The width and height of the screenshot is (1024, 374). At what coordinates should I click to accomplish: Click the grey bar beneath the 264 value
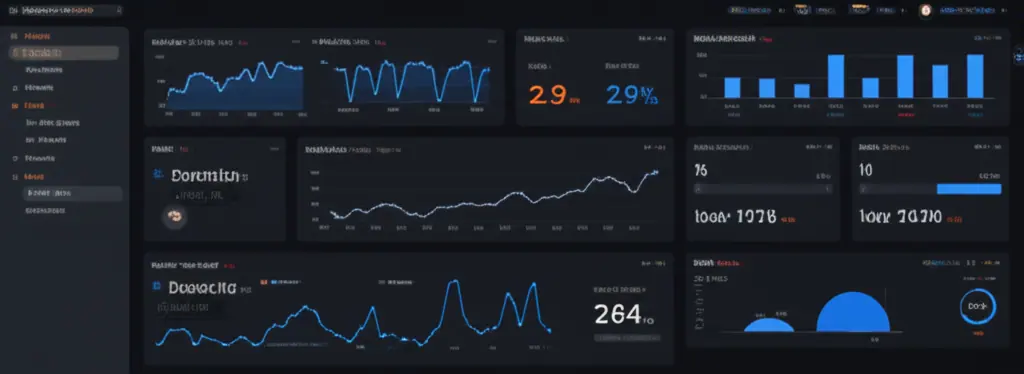(627, 338)
